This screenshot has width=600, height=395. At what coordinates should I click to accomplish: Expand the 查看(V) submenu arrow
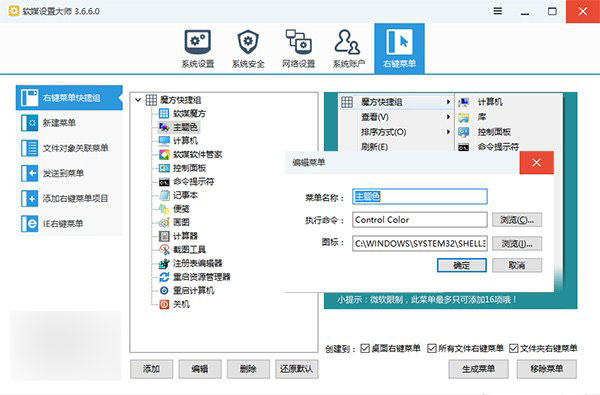pyautogui.click(x=448, y=117)
